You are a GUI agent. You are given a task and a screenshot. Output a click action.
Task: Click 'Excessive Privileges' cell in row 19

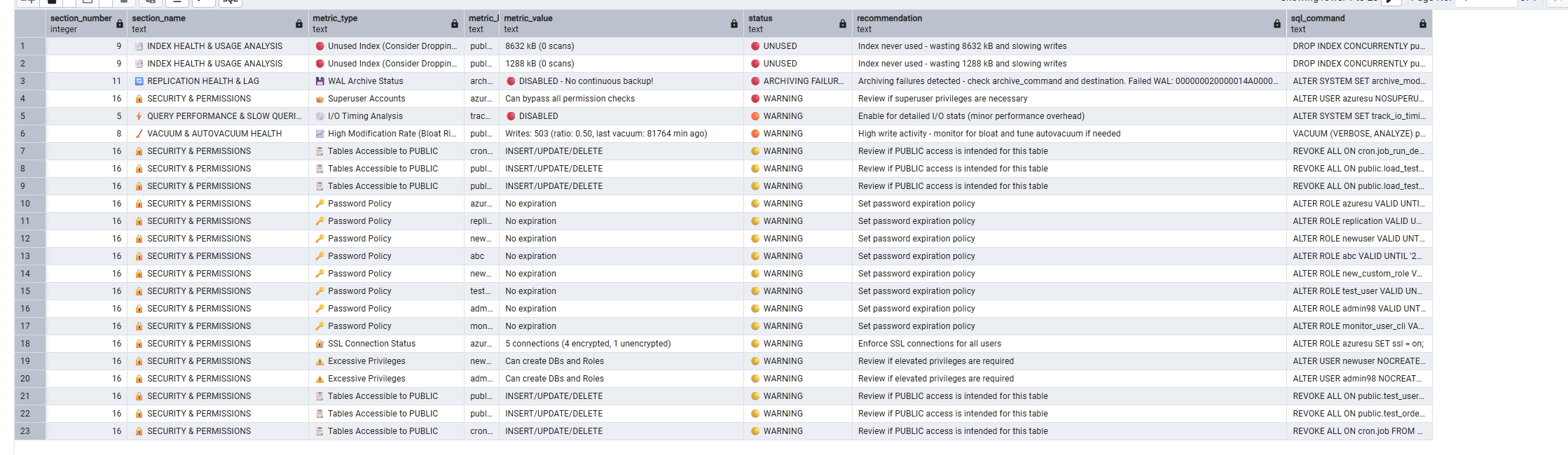[x=386, y=361]
